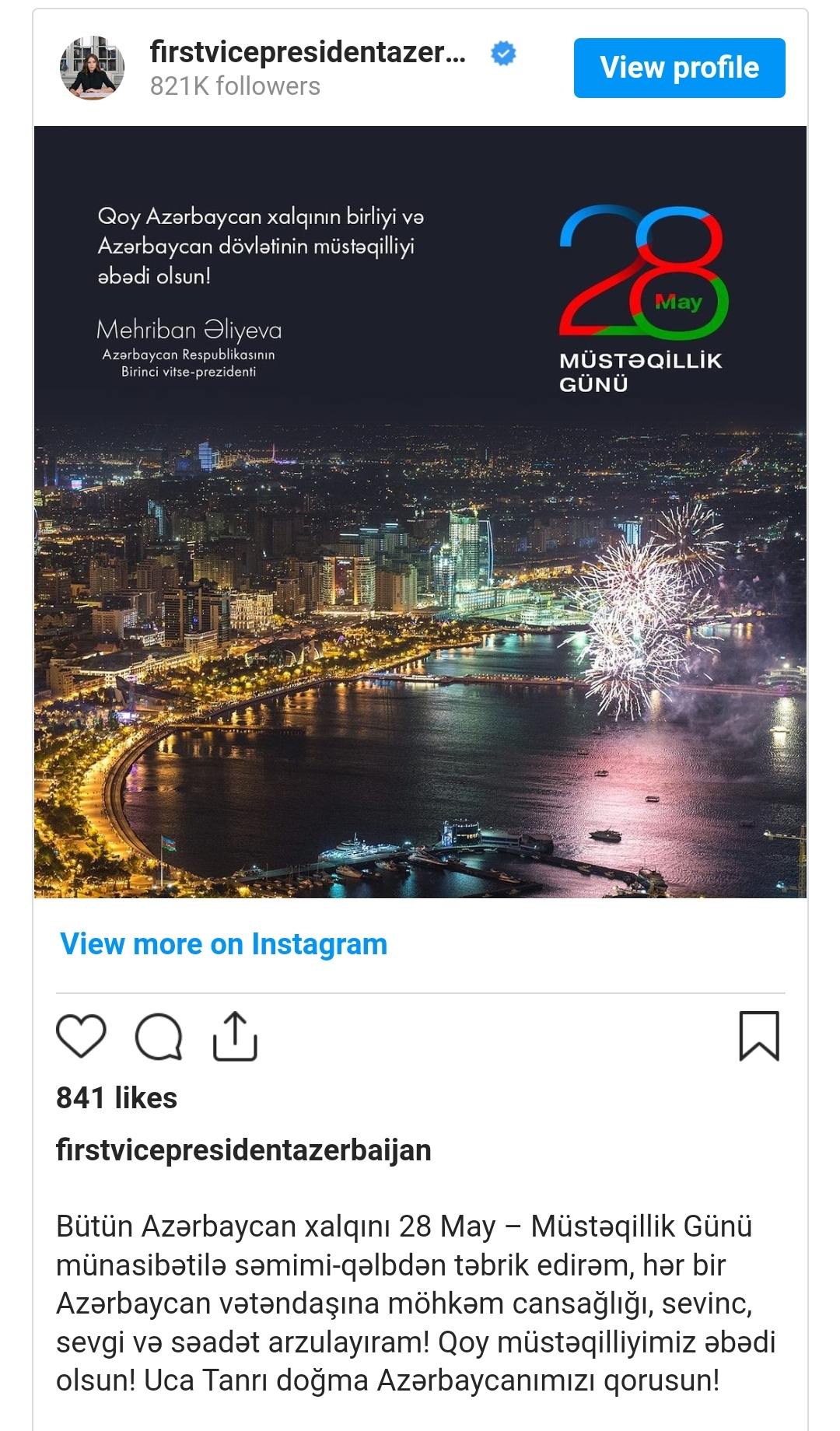This screenshot has width=840, height=1431.
Task: Open the account profile picture
Action: 93,68
